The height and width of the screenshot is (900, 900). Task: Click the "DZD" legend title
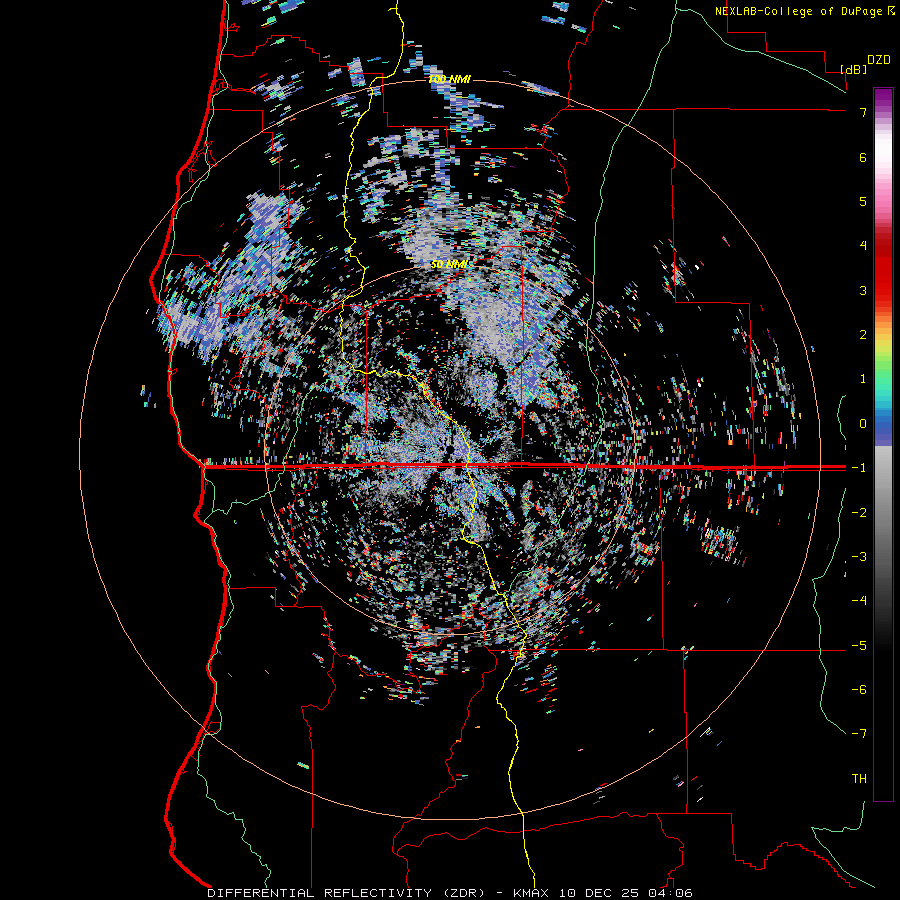[879, 60]
